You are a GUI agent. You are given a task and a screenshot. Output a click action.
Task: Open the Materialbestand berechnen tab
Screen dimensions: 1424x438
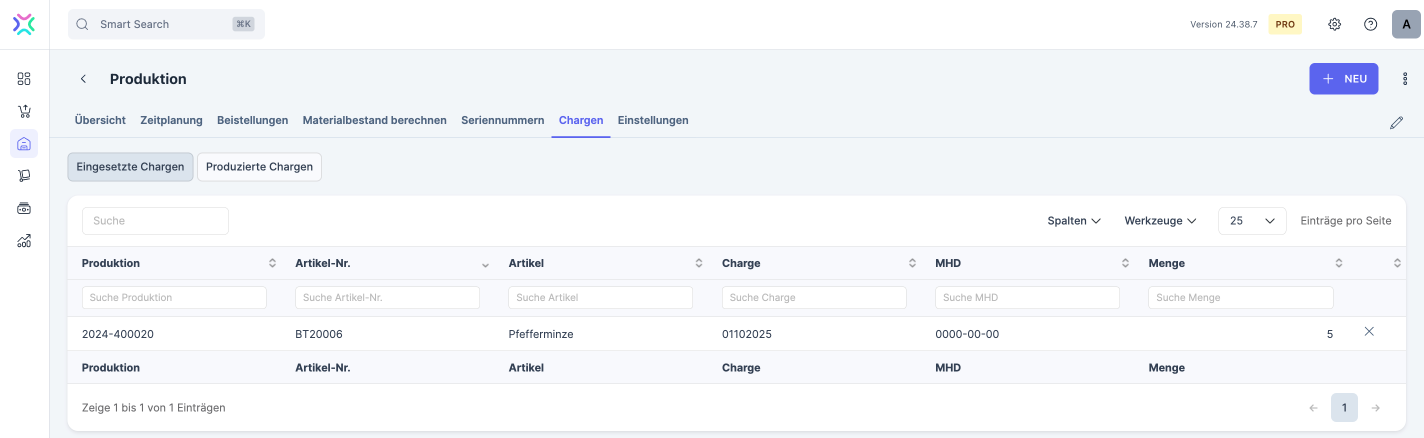point(374,120)
